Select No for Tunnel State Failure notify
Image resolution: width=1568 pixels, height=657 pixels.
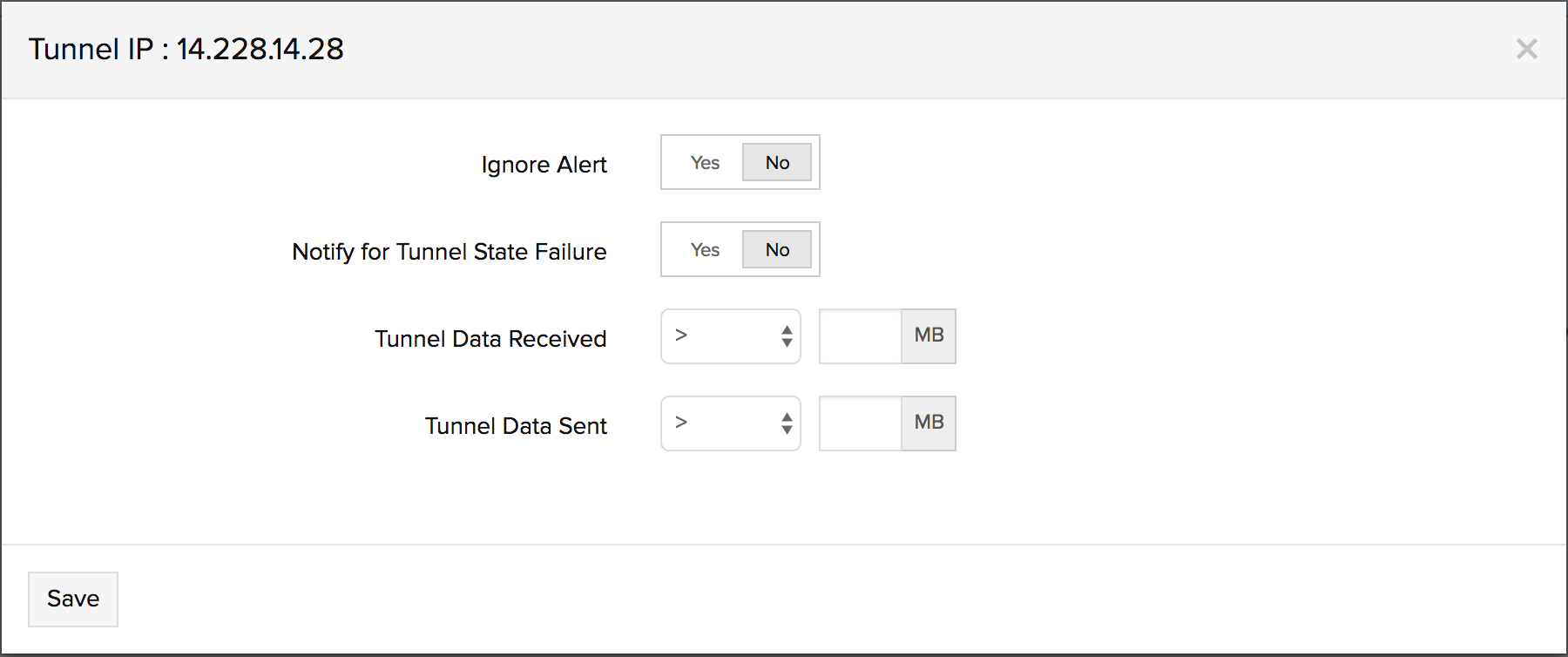pyautogui.click(x=777, y=250)
